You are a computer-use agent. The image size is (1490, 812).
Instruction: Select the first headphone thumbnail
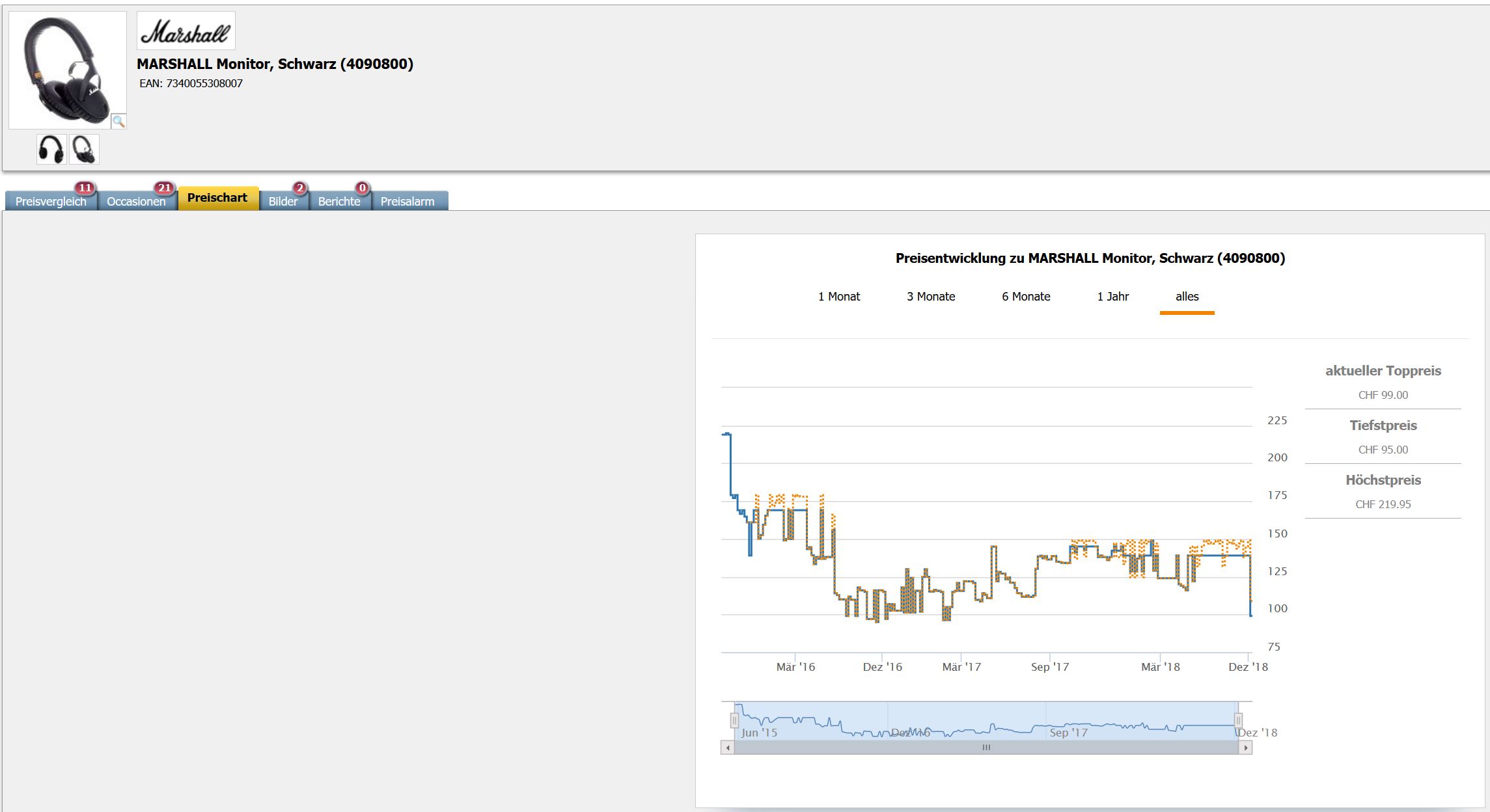pyautogui.click(x=51, y=150)
